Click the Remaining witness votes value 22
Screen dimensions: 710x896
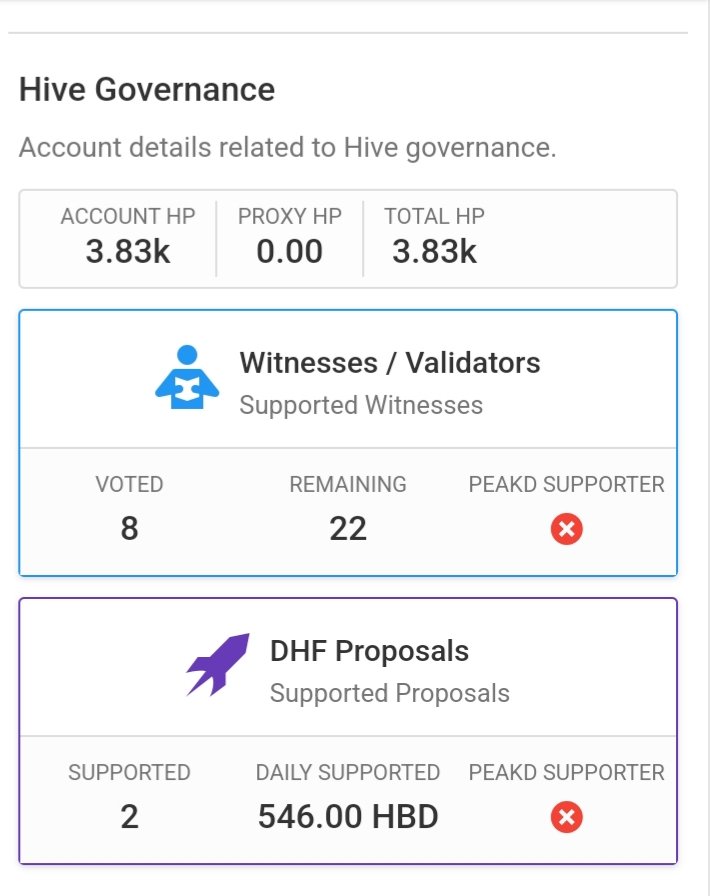[348, 528]
